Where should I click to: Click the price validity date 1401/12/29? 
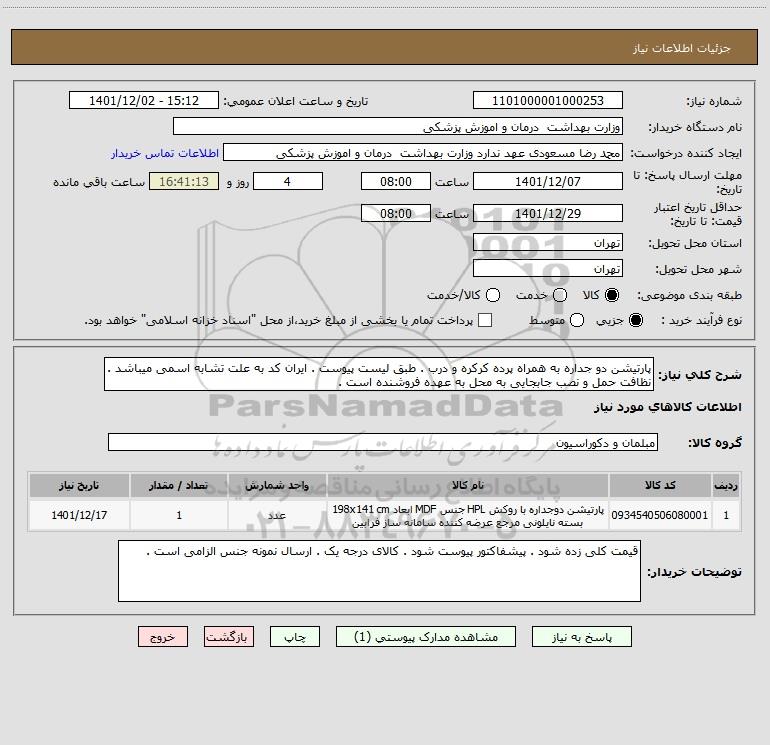click(548, 214)
